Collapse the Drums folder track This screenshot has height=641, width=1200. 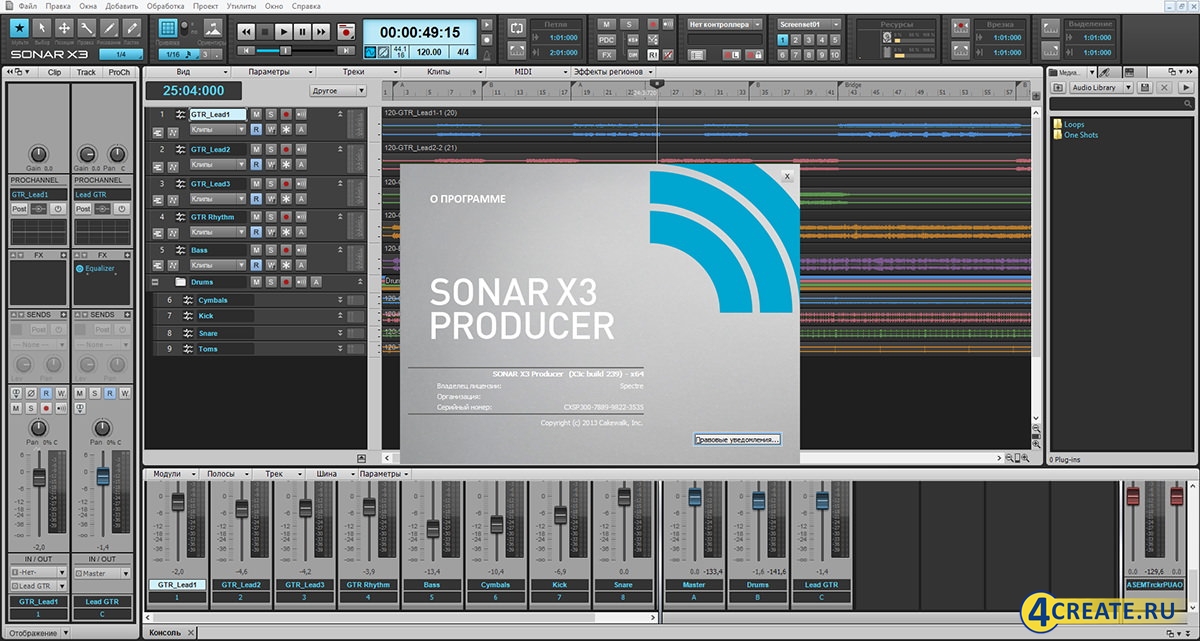coord(156,283)
